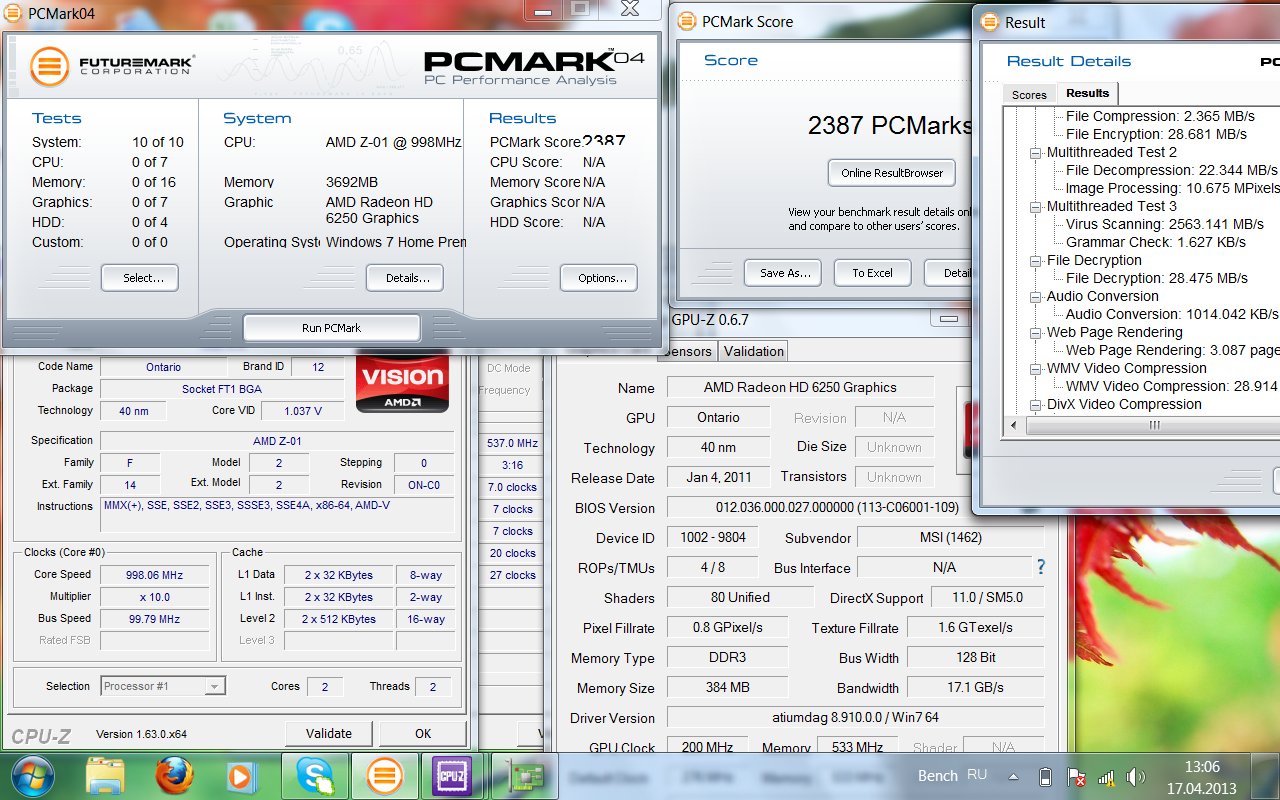Viewport: 1280px width, 800px height.
Task: Select File Encryption: 28.681 MB/s row
Action: click(1156, 135)
